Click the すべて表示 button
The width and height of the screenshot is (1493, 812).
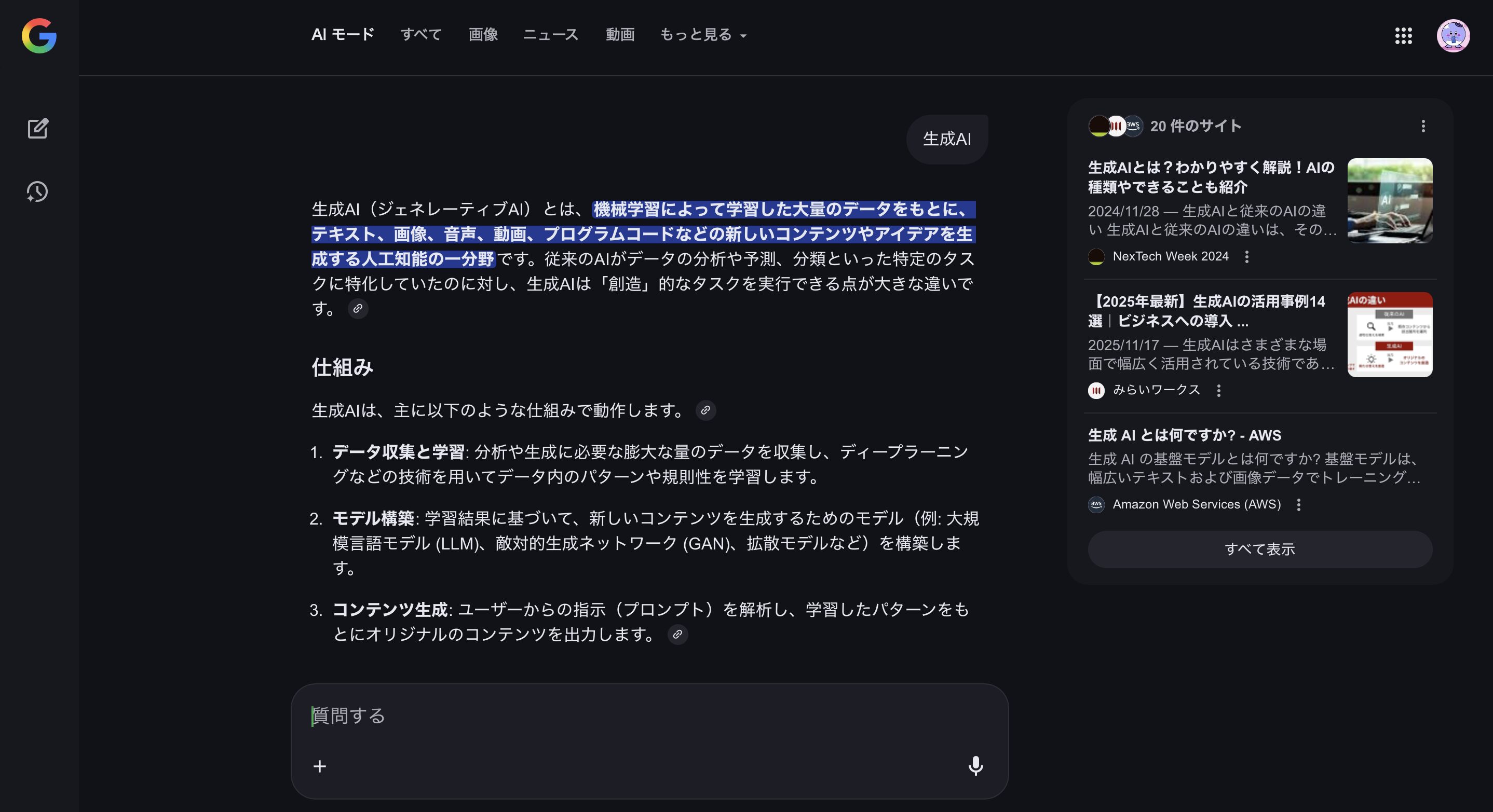point(1259,549)
